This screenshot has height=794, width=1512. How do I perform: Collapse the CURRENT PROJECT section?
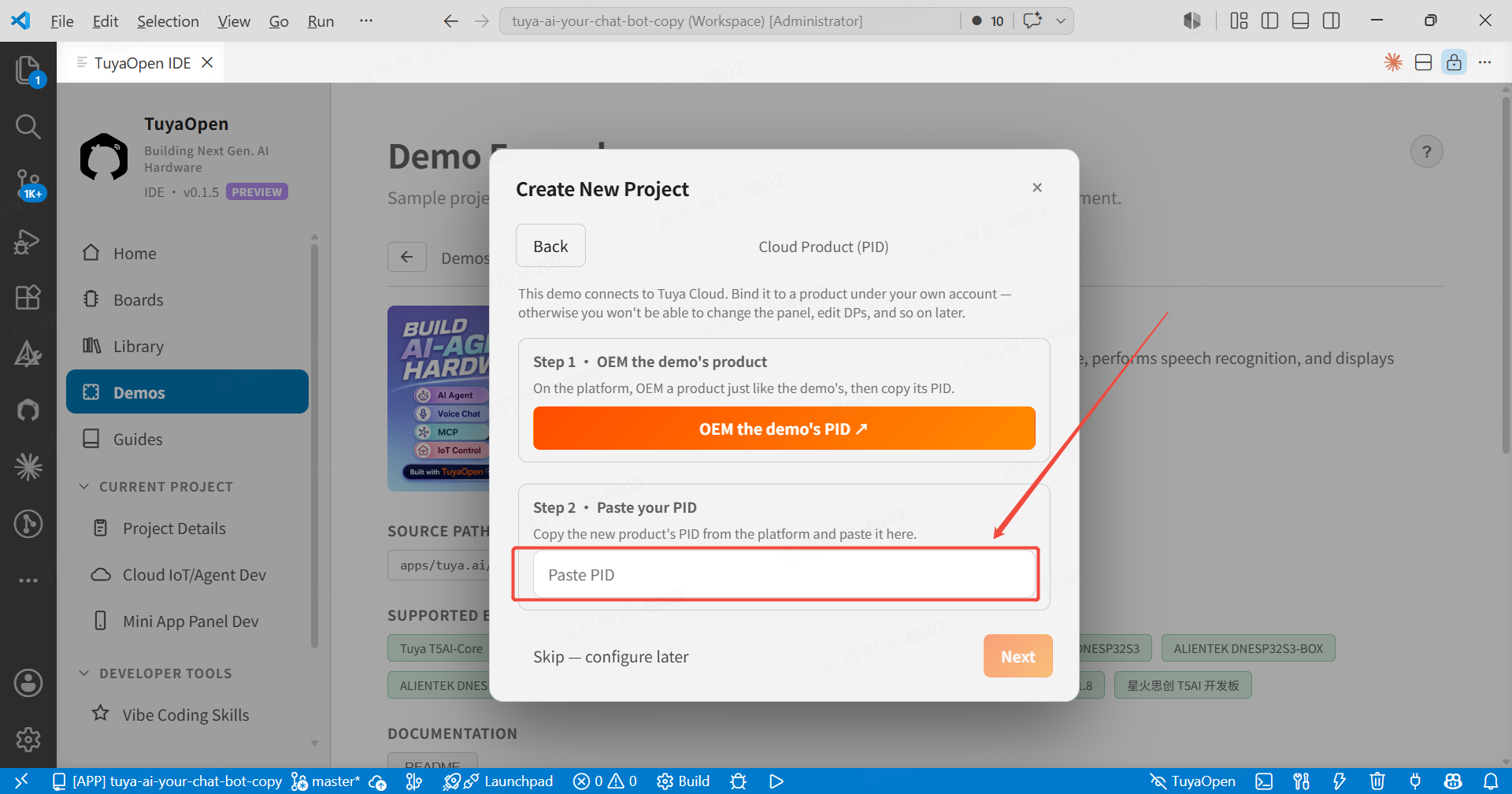tap(157, 487)
